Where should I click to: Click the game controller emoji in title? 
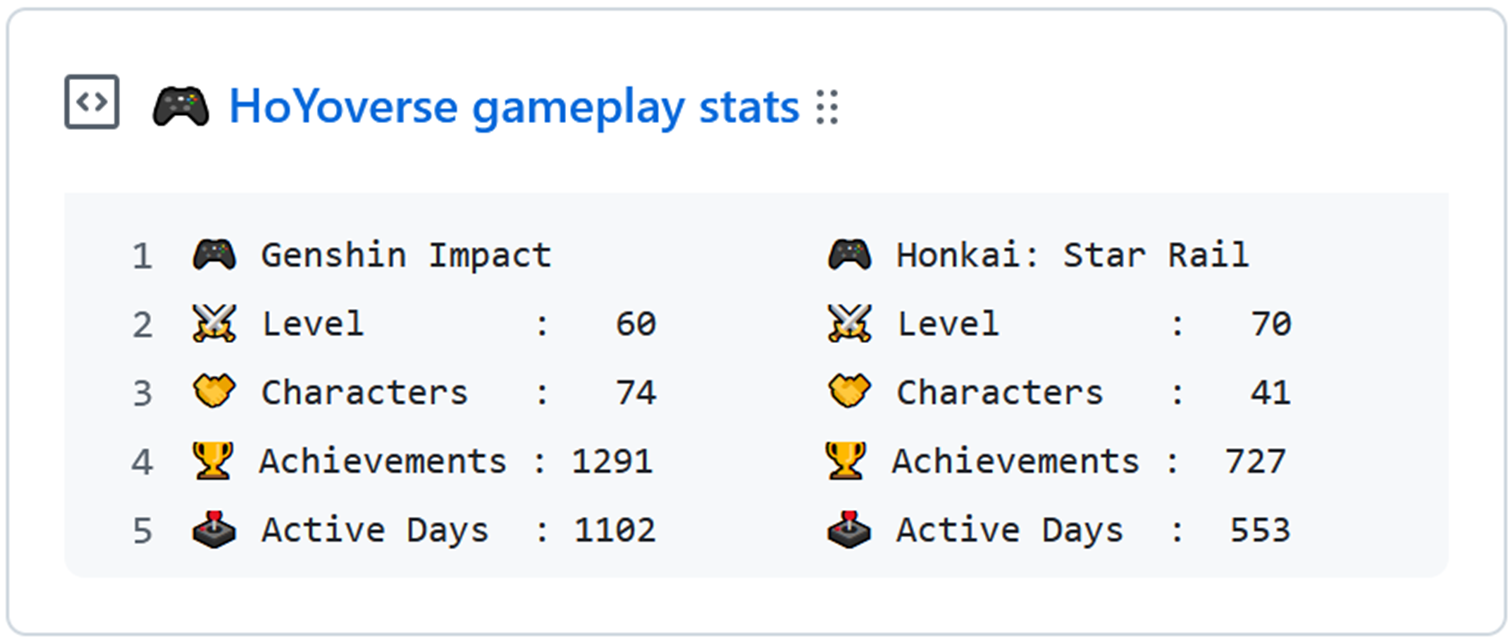tap(180, 106)
